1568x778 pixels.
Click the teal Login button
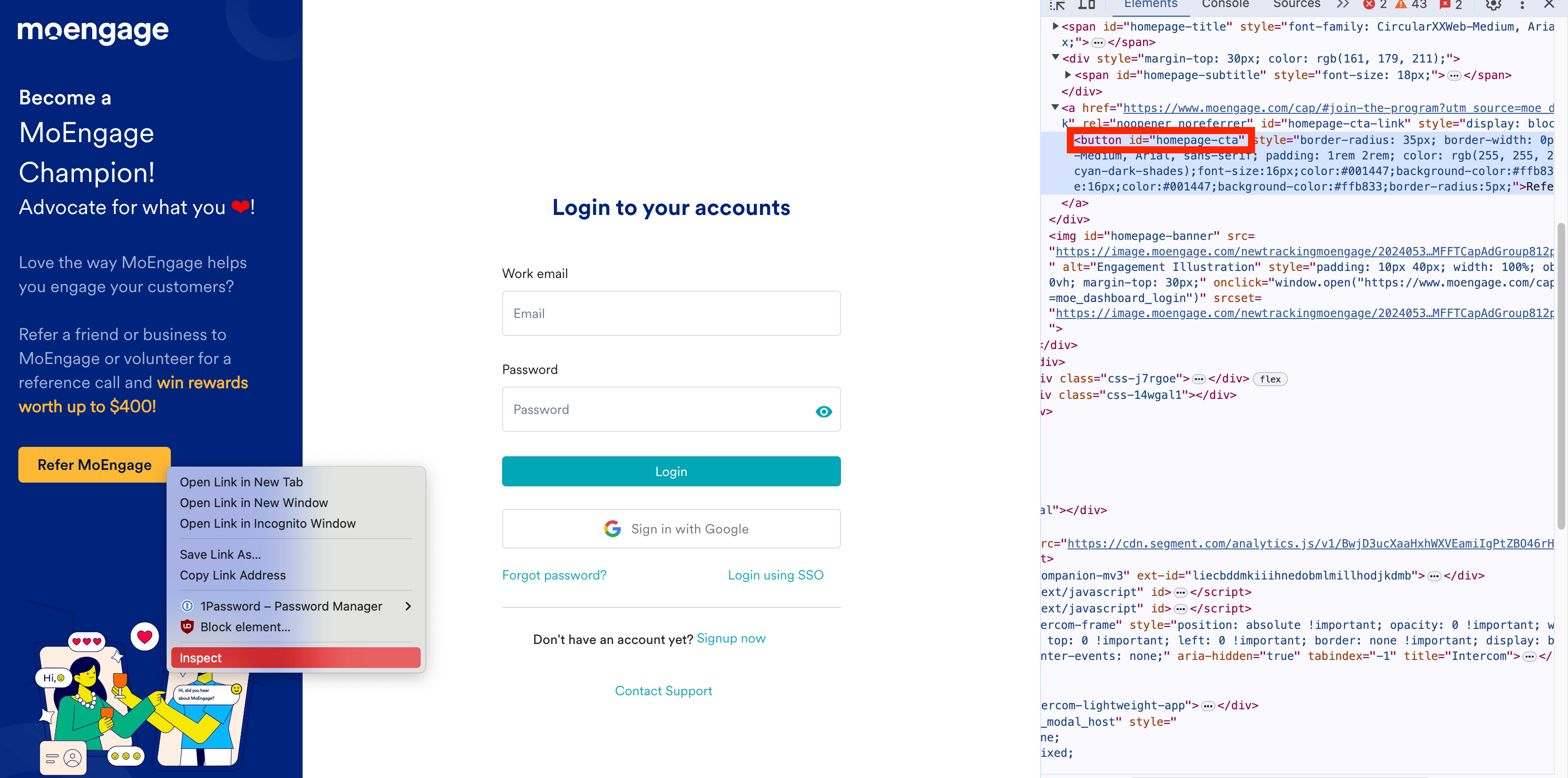(671, 471)
